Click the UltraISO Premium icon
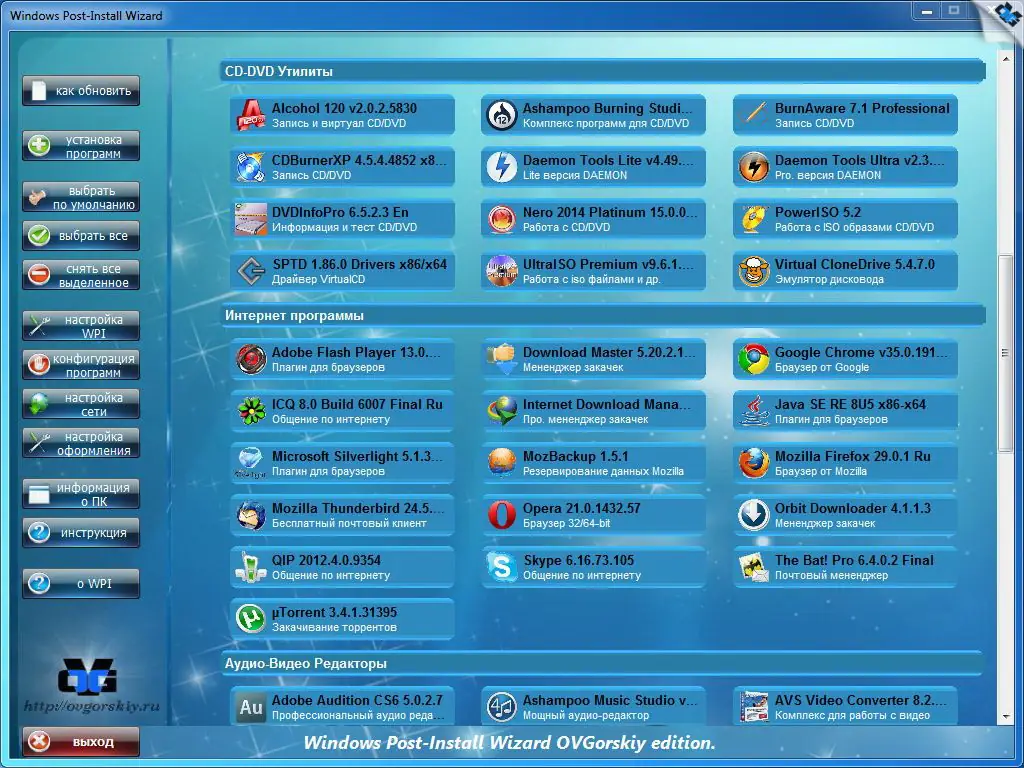The image size is (1024, 768). 502,271
